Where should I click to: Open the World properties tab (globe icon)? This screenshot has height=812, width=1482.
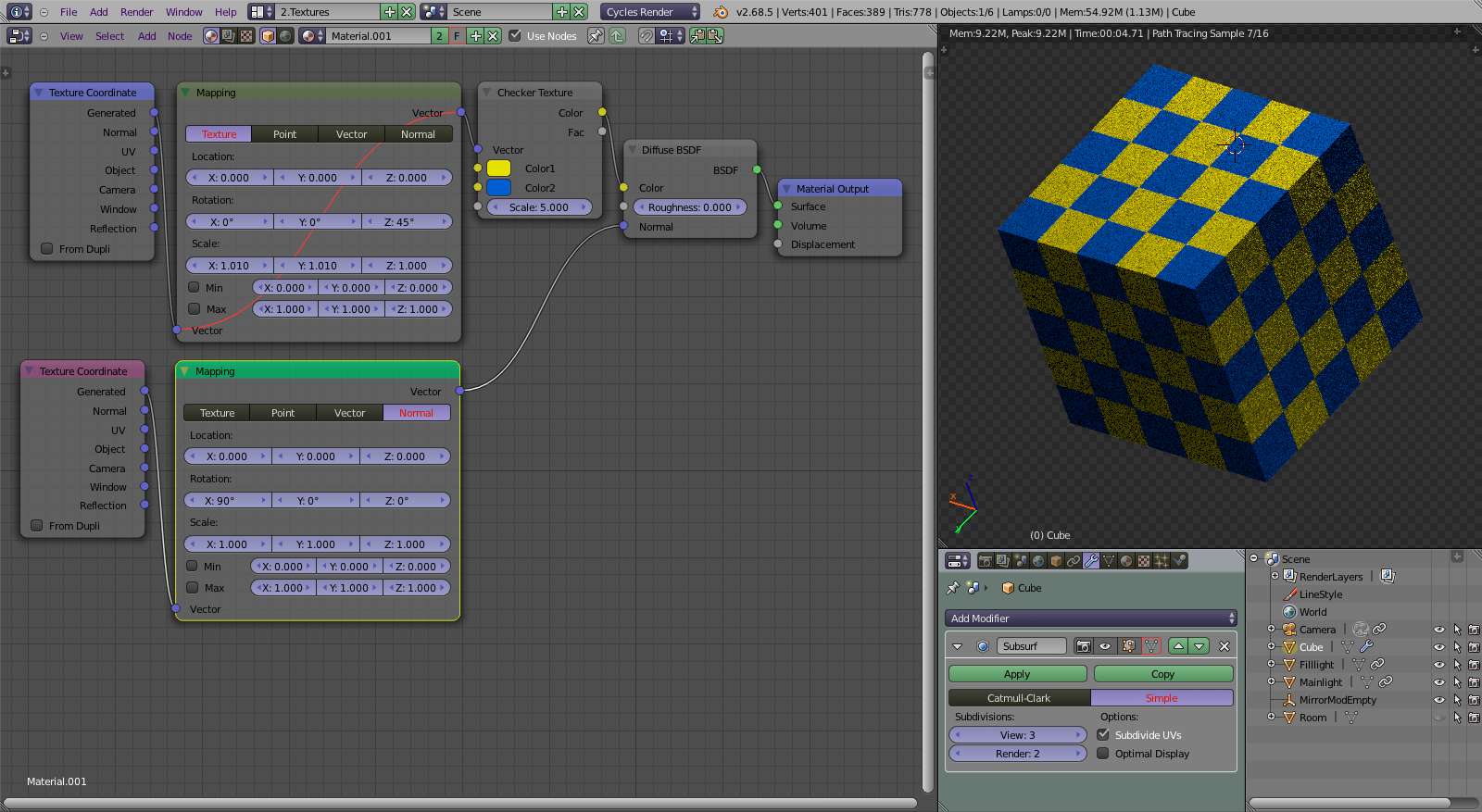coord(1038,560)
